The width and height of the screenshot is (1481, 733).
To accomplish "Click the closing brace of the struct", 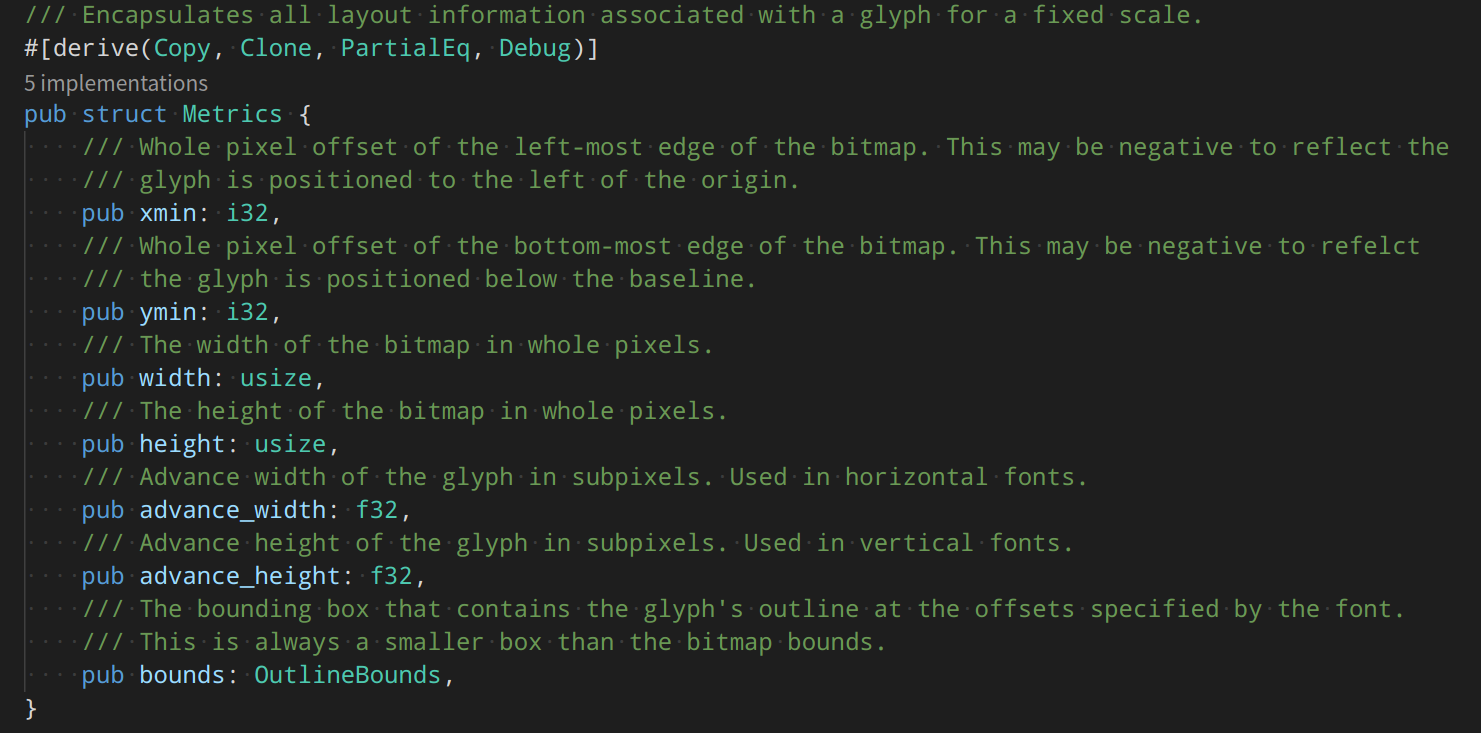I will click(31, 708).
